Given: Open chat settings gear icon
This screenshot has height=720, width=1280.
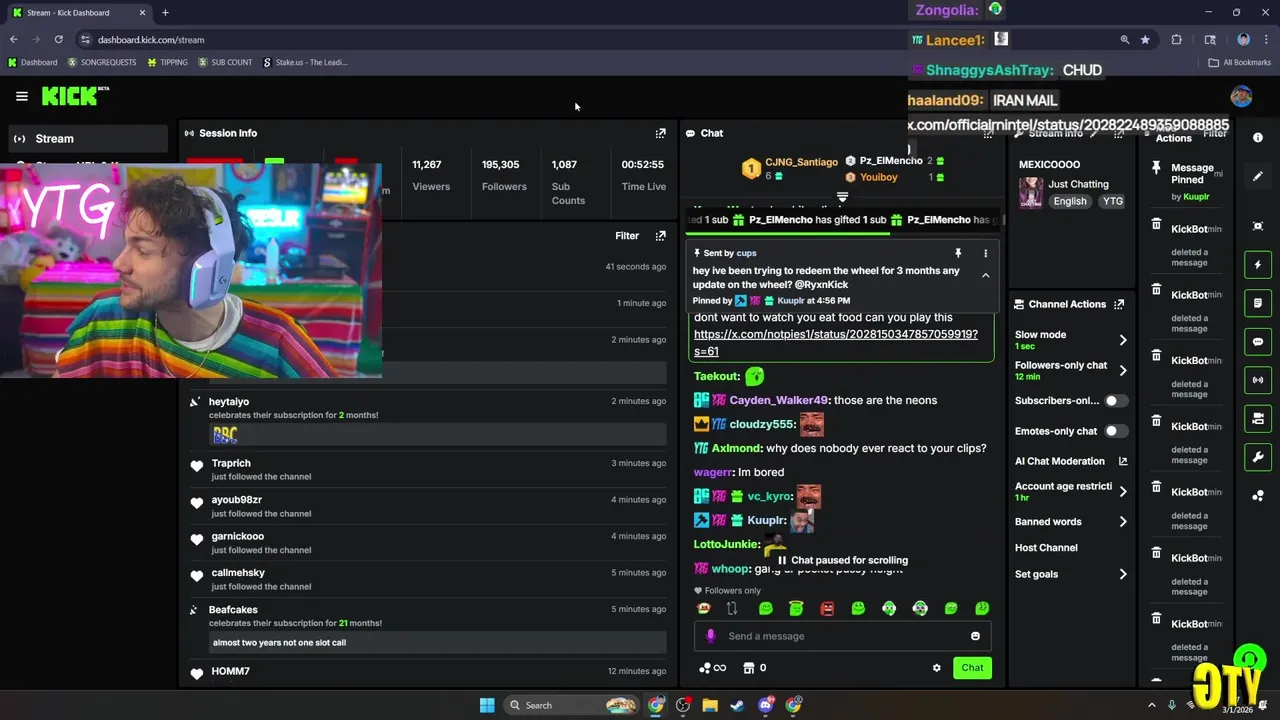Looking at the screenshot, I should point(937,668).
